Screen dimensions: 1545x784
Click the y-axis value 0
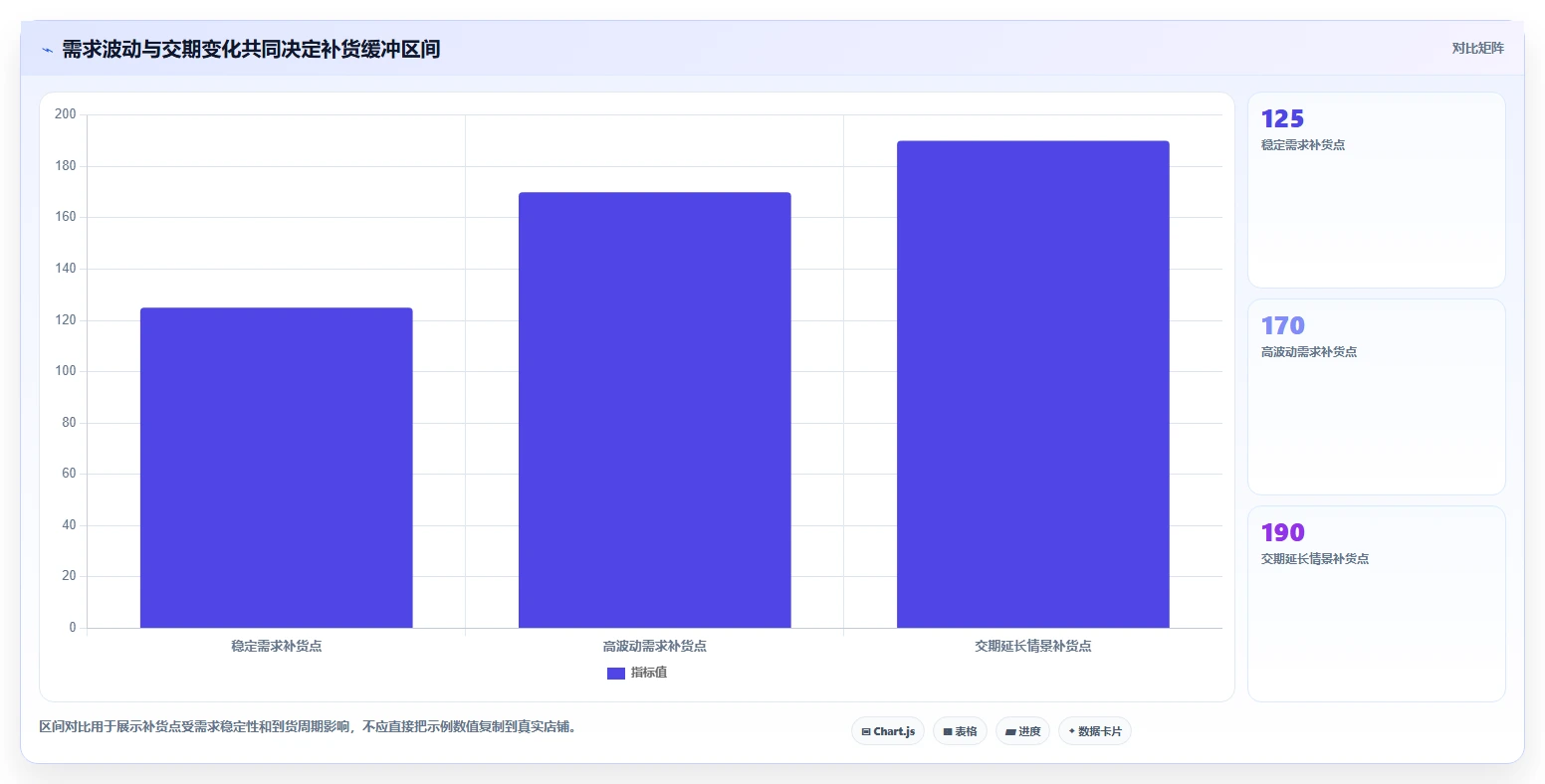click(73, 628)
